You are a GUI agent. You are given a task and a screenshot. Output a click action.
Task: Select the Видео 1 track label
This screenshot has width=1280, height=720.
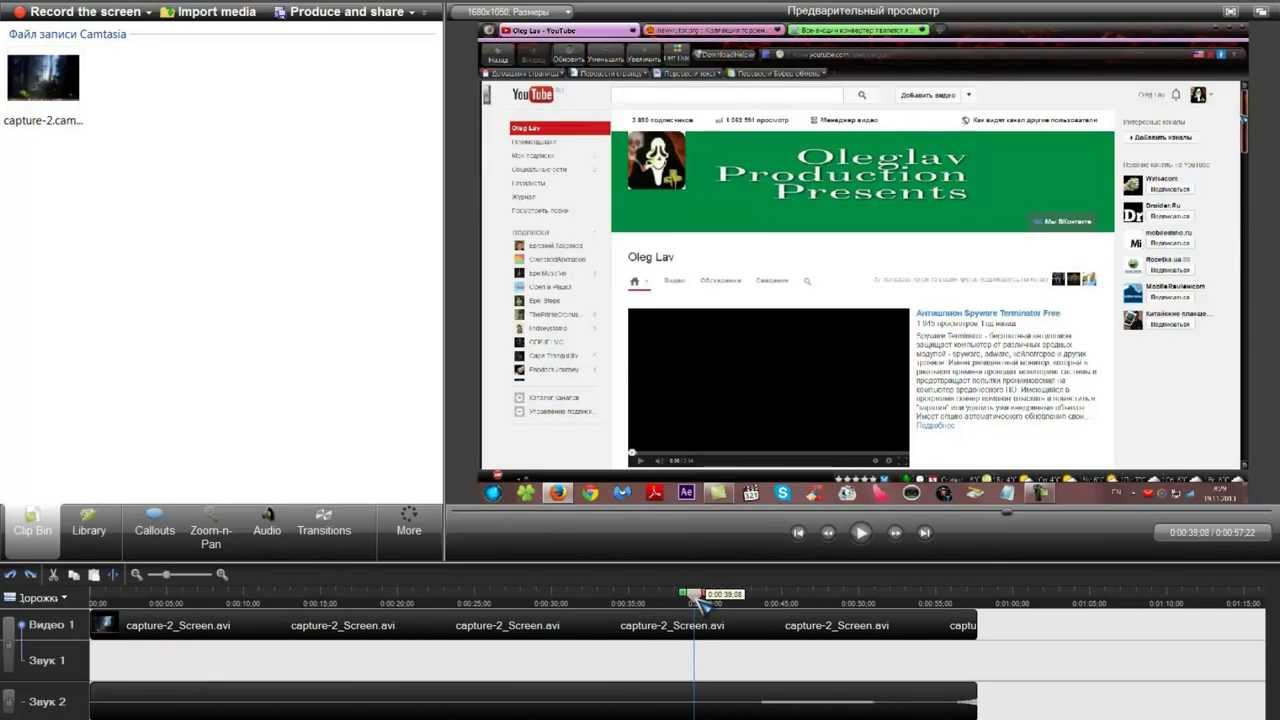pos(52,625)
